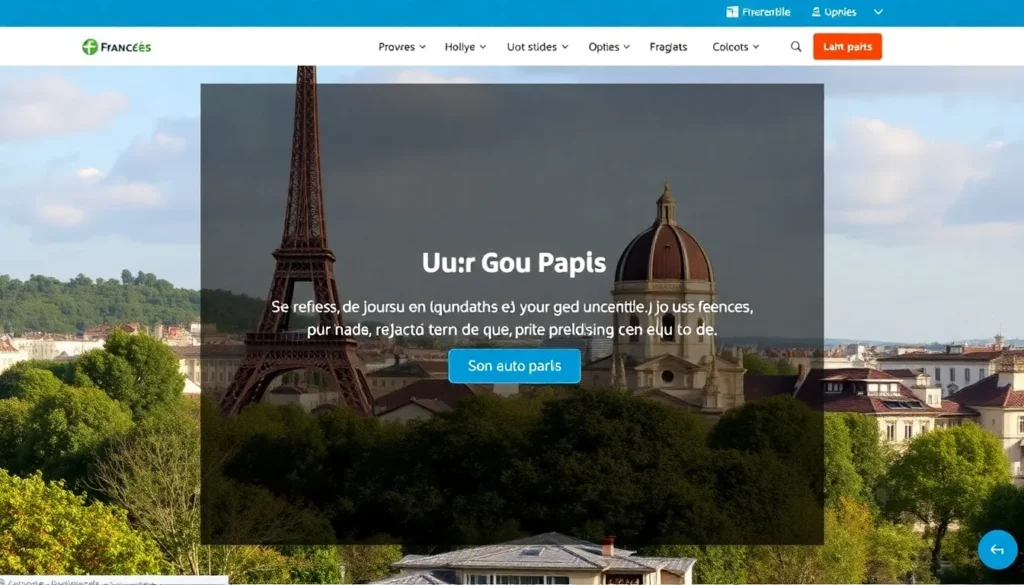Expand the Upnies chevron in top bar
Viewport: 1024px width, 585px height.
[x=878, y=12]
